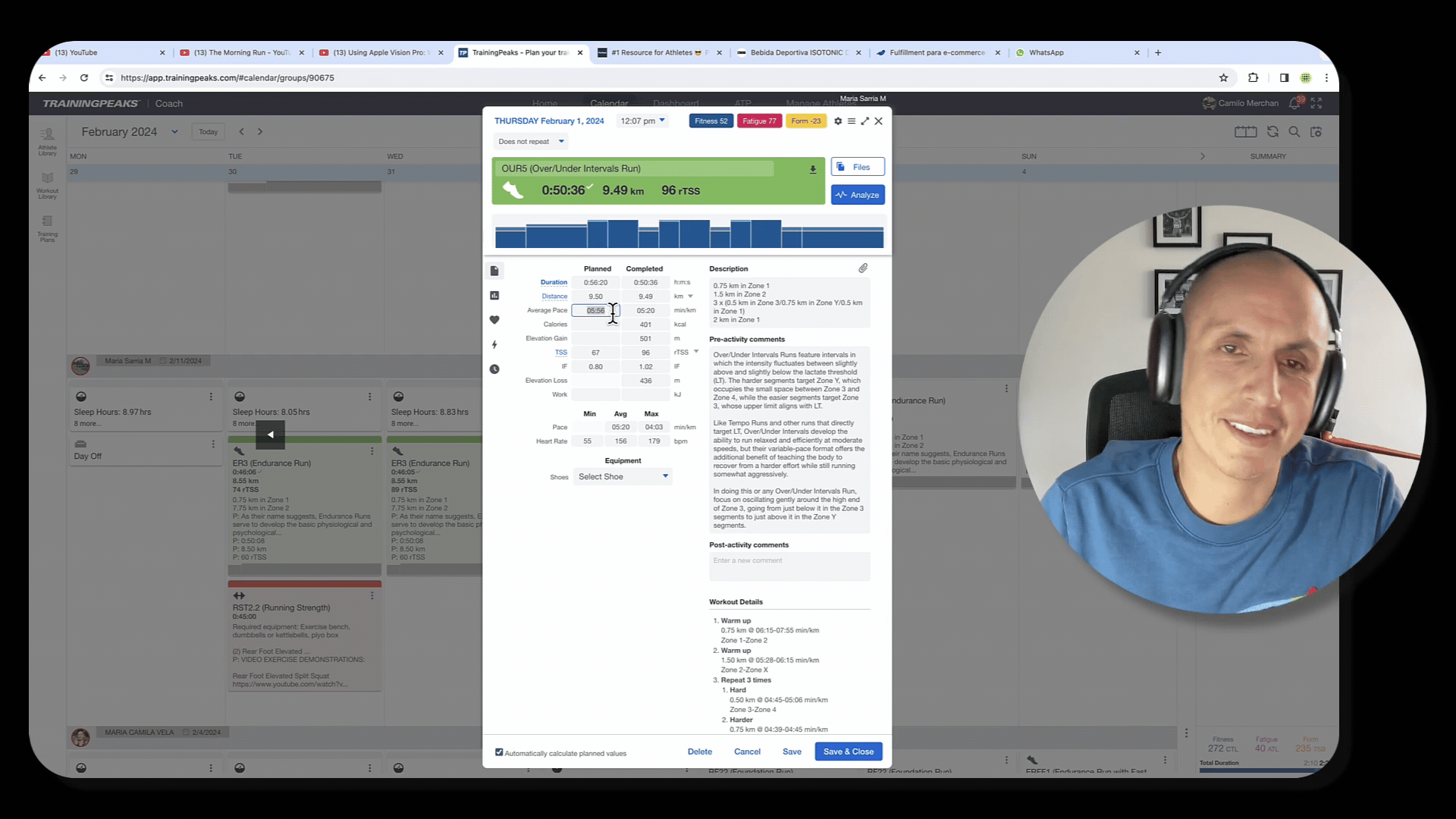Open the notifications bell
Viewport: 1456px width, 819px height.
point(1294,103)
